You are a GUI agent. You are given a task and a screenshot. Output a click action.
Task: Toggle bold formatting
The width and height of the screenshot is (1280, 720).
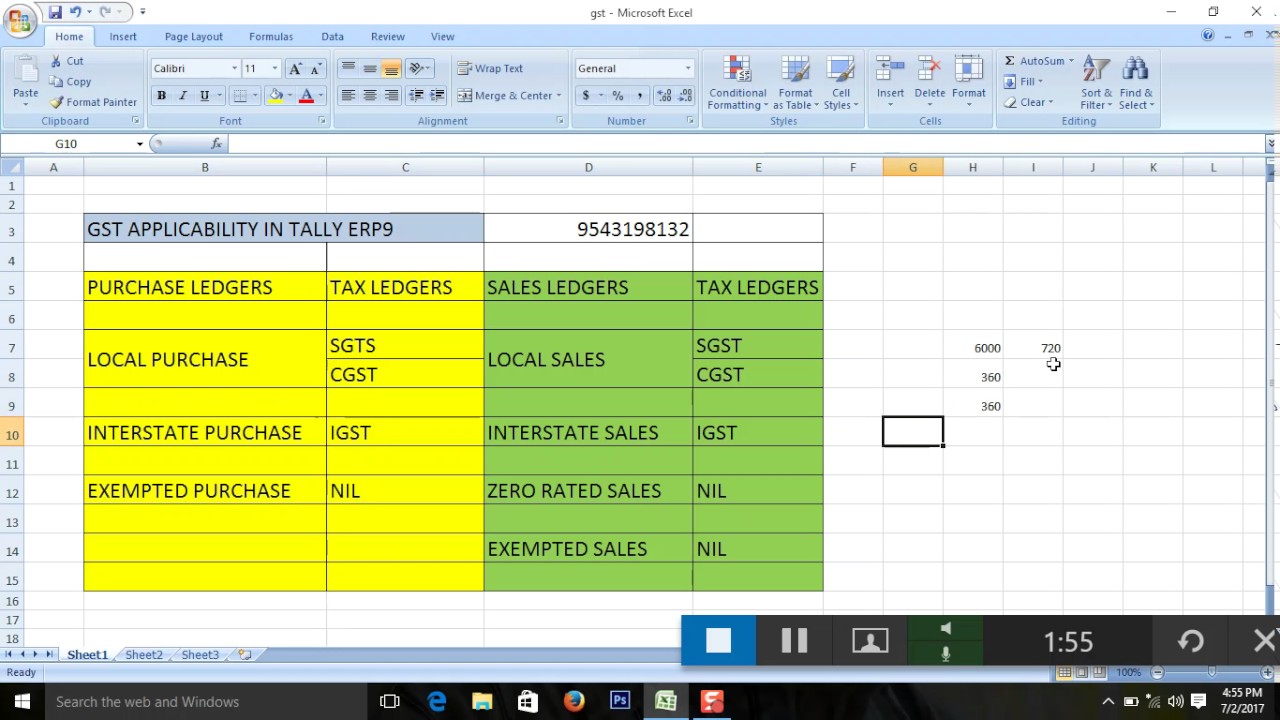[x=161, y=95]
